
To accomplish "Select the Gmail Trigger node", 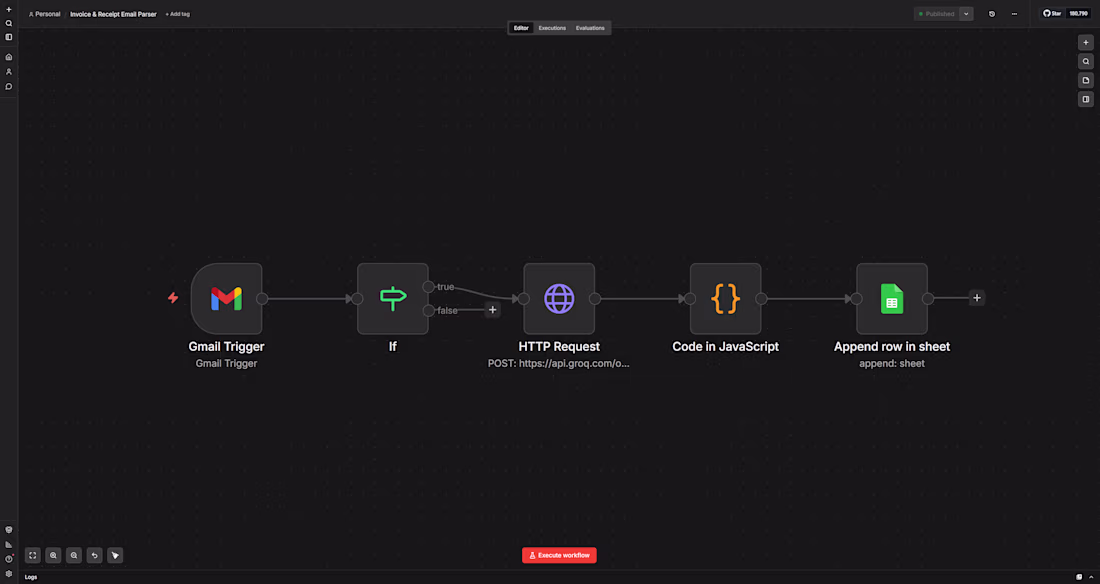I will tap(227, 299).
